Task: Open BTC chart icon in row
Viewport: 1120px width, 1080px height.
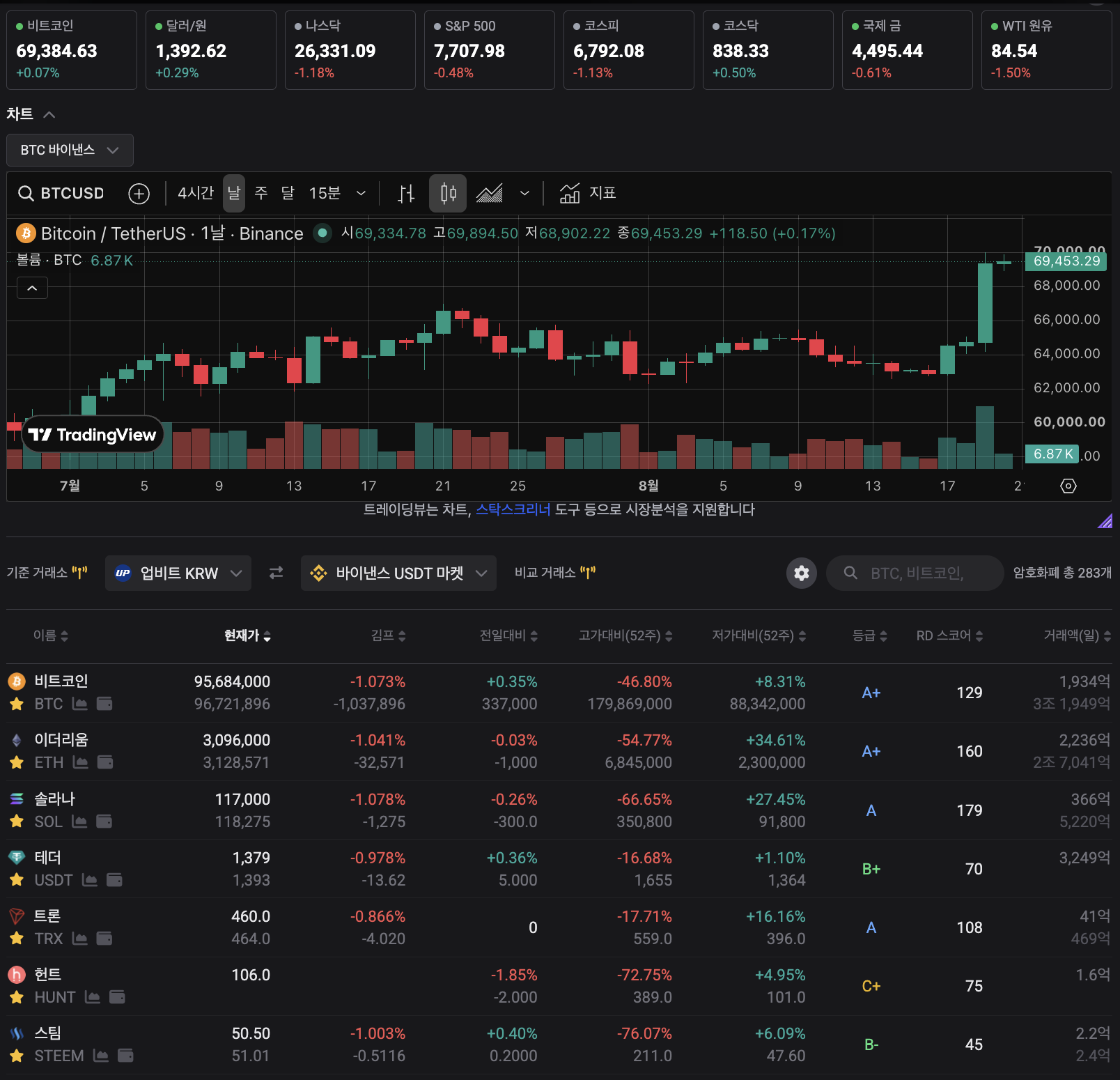Action: [80, 704]
